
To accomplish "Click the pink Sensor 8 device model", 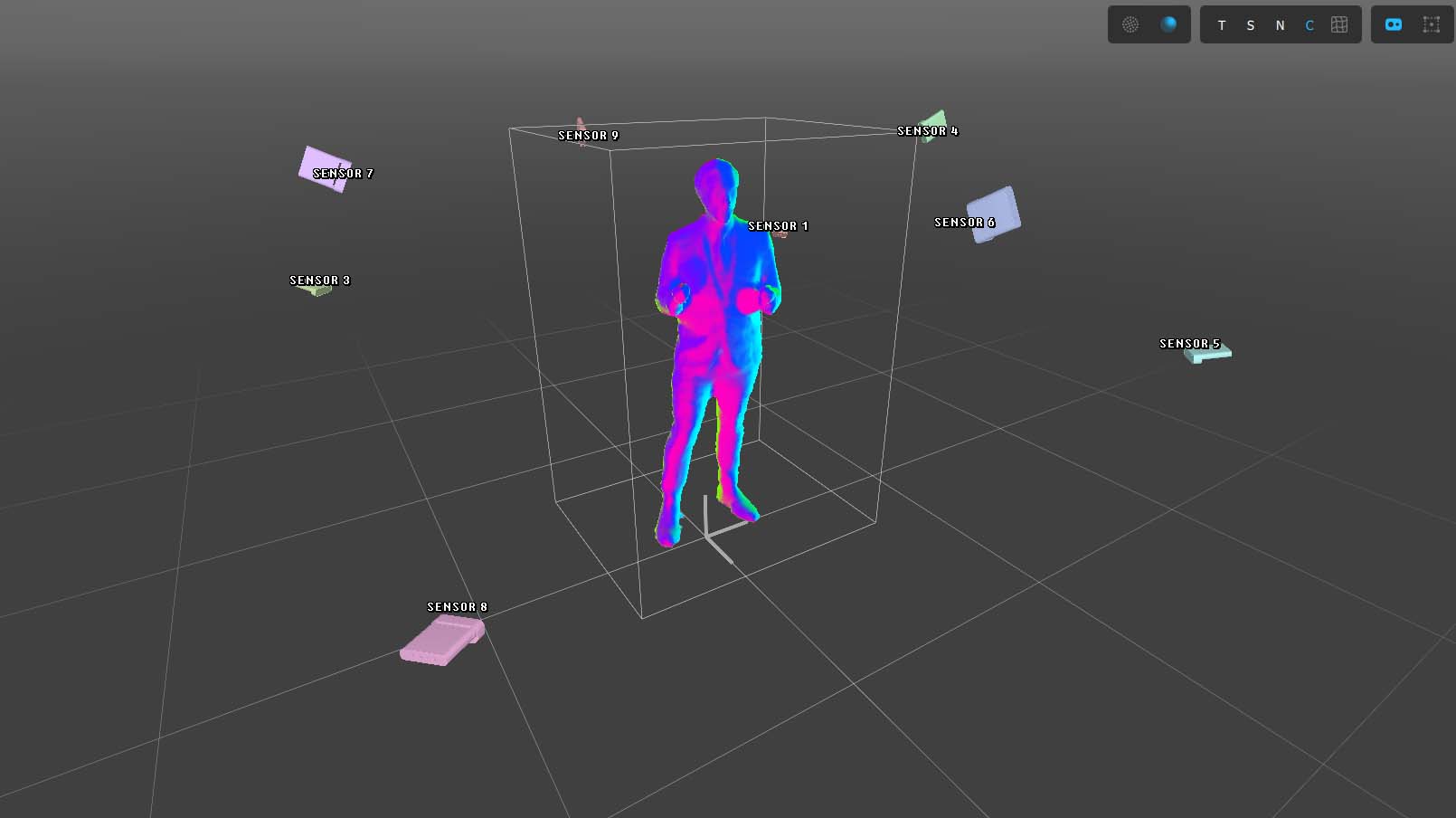I will tap(440, 642).
